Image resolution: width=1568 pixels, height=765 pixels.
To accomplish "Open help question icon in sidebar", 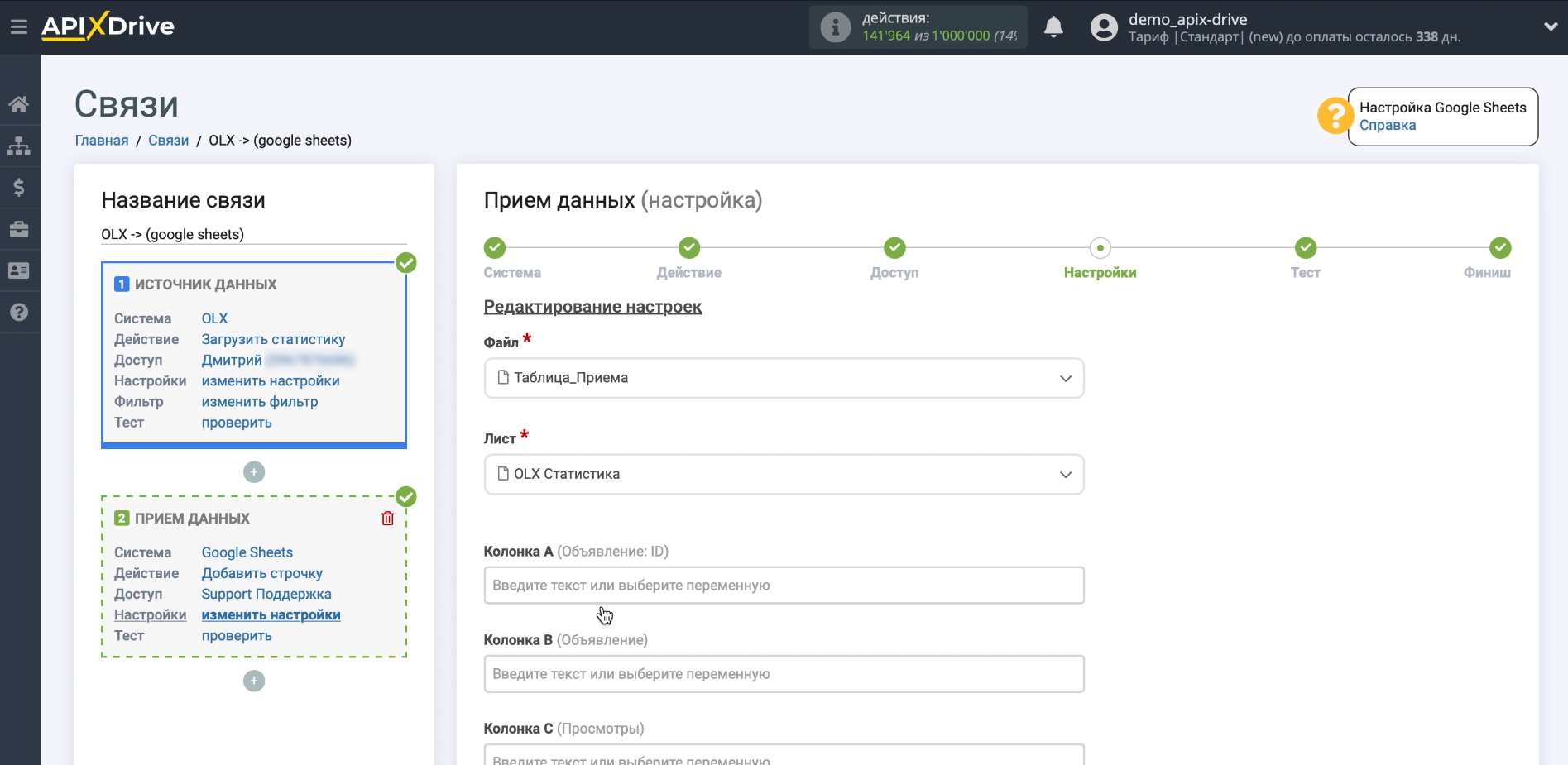I will click(x=19, y=312).
